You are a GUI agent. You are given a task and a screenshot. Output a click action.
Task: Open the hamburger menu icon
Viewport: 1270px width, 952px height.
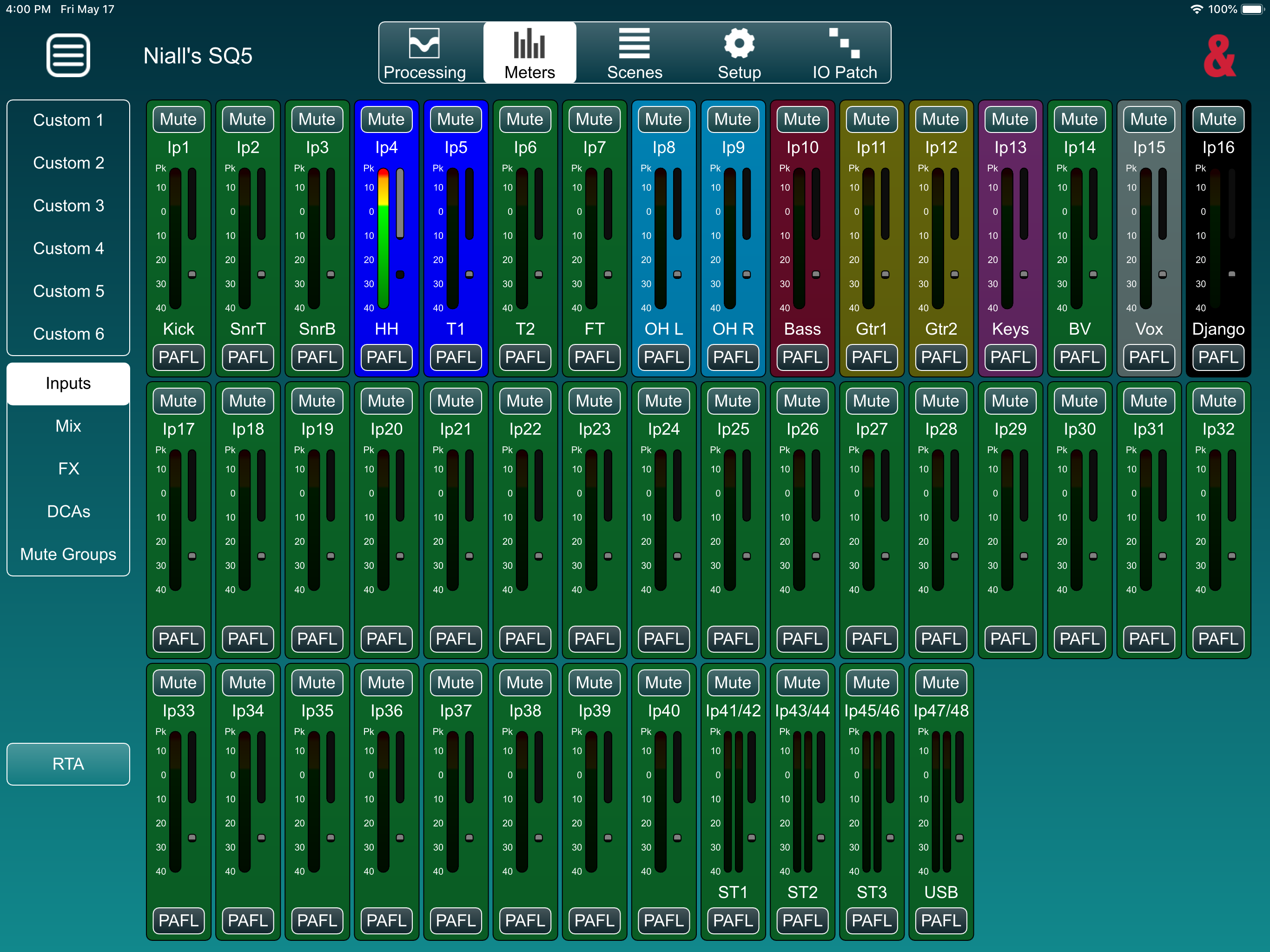(x=68, y=55)
